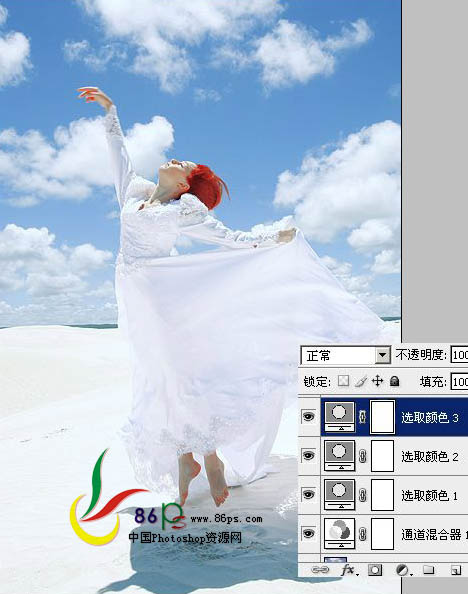Click the new adjustment layer half-circle icon
The width and height of the screenshot is (468, 594).
[x=402, y=569]
